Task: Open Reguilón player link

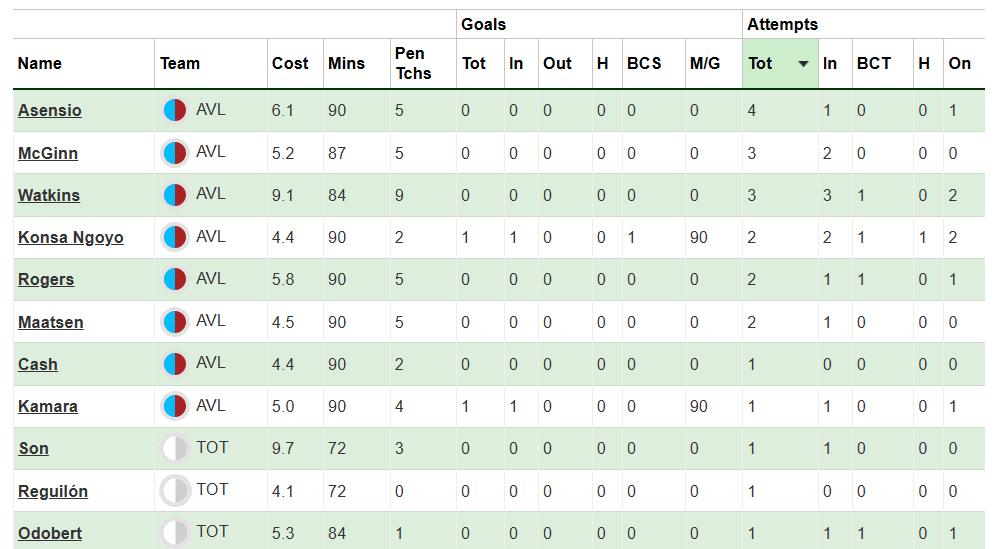Action: pos(53,491)
